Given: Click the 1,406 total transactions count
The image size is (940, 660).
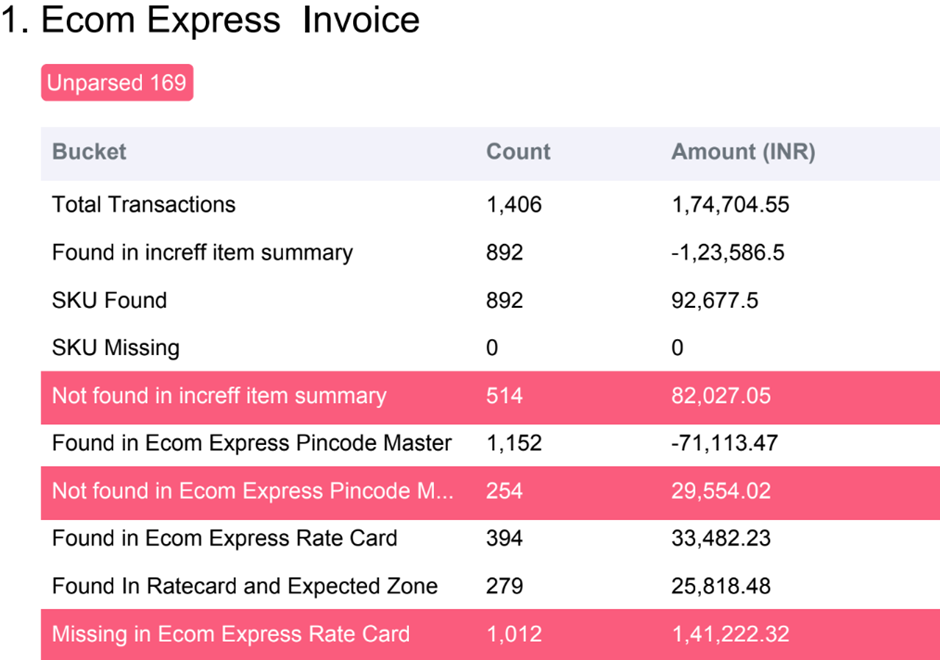Looking at the screenshot, I should [514, 205].
